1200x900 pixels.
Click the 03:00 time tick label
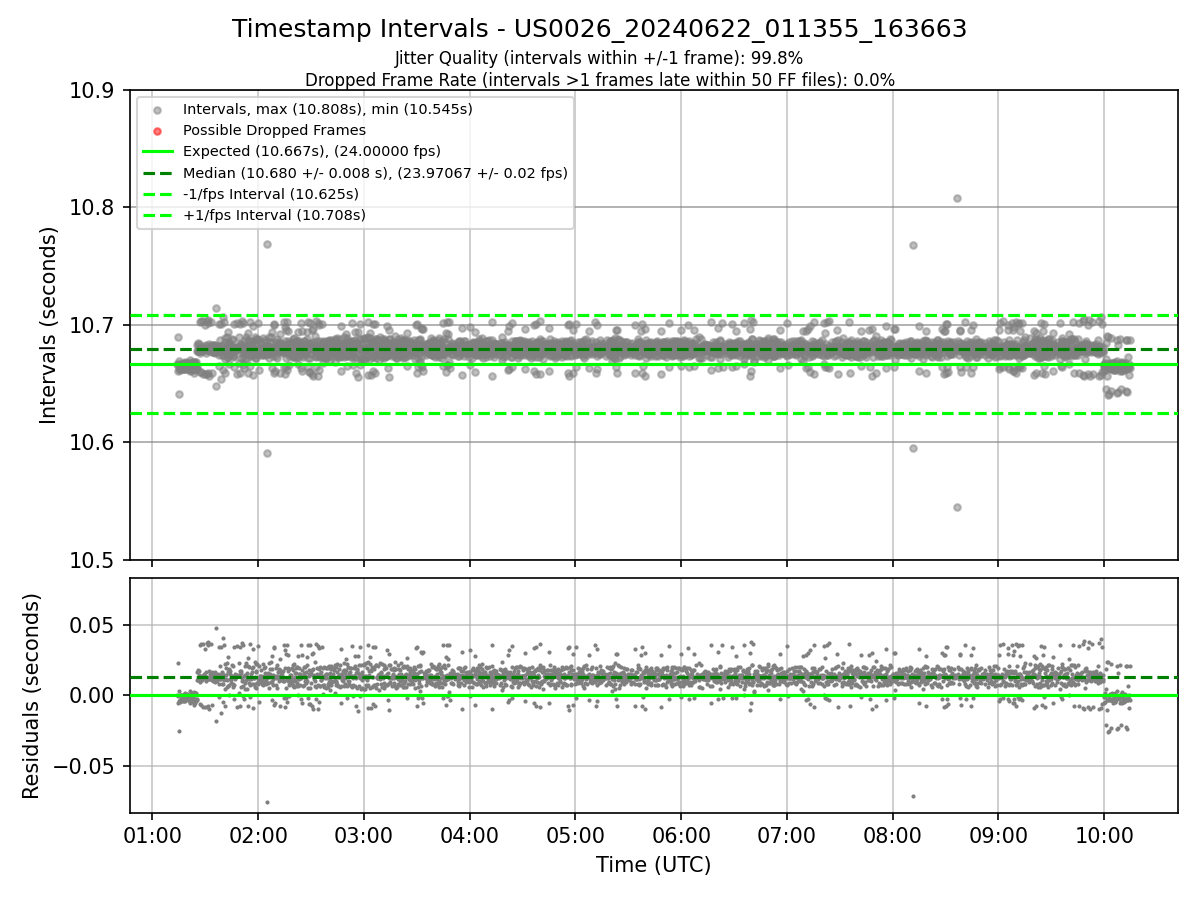[x=363, y=835]
